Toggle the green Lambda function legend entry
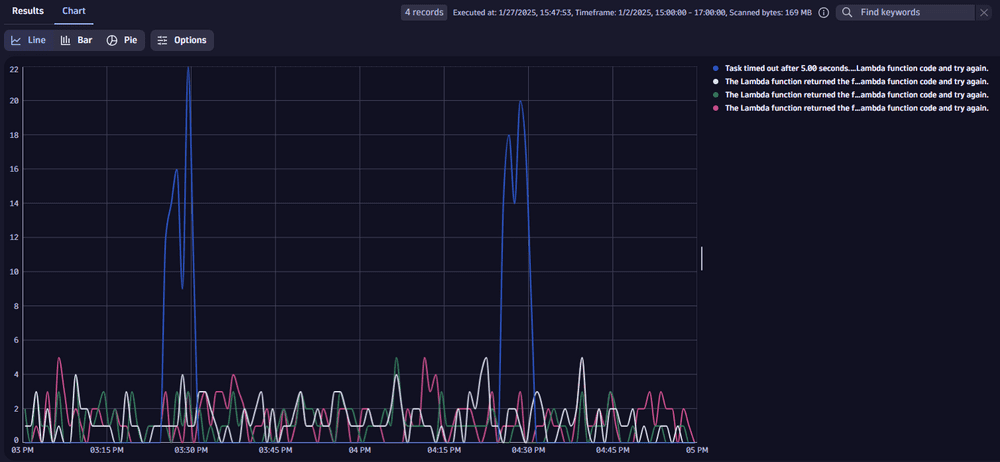 click(x=851, y=94)
